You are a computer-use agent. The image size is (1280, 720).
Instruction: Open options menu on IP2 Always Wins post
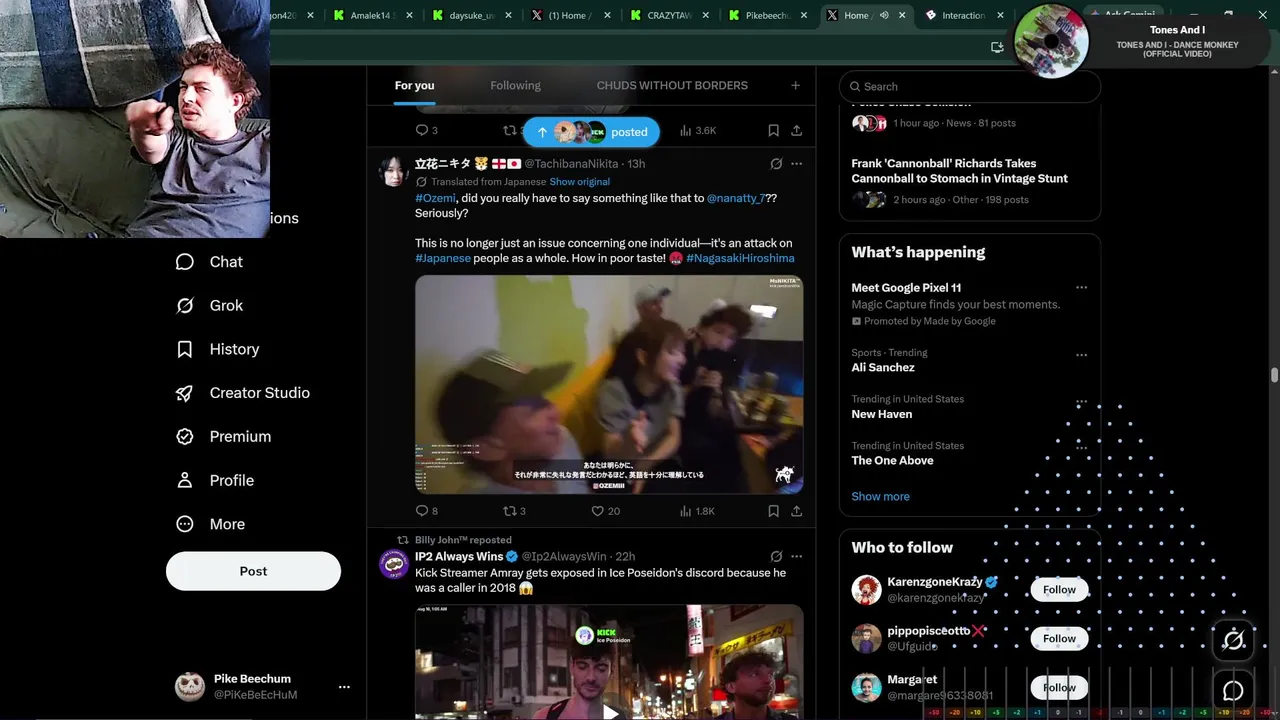click(x=796, y=556)
